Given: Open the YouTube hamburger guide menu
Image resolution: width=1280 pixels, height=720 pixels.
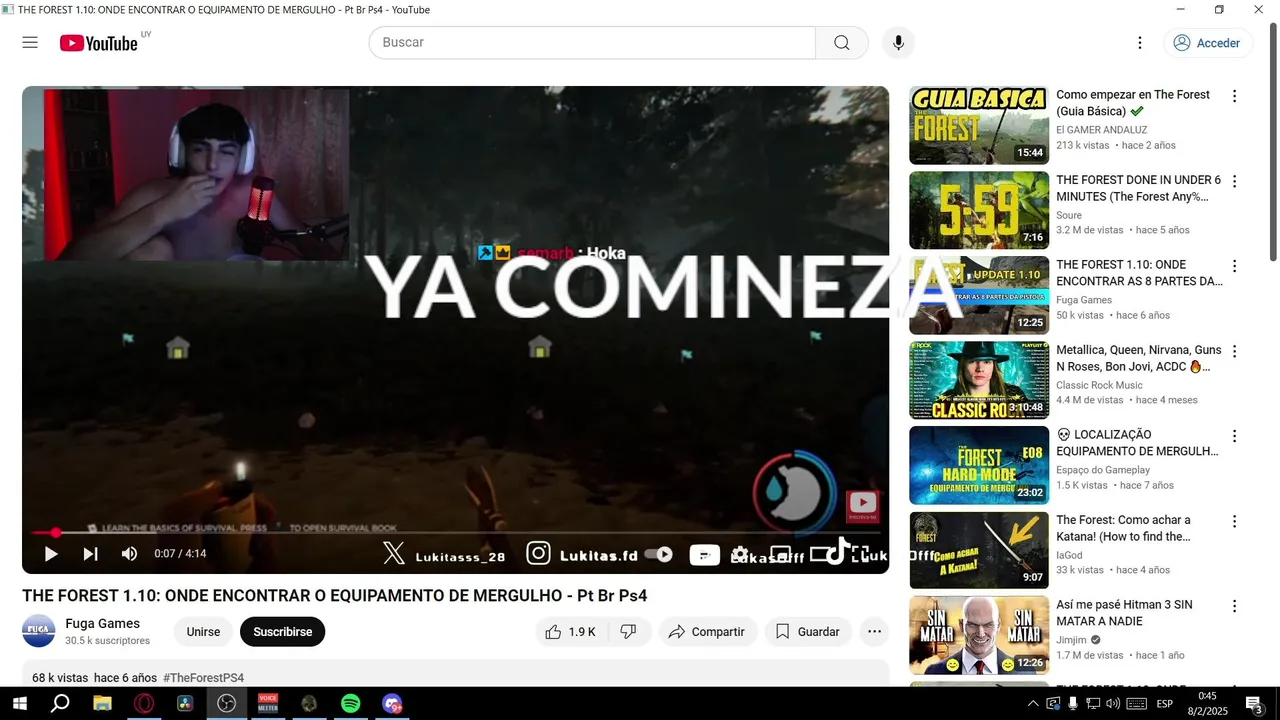Looking at the screenshot, I should pos(30,43).
